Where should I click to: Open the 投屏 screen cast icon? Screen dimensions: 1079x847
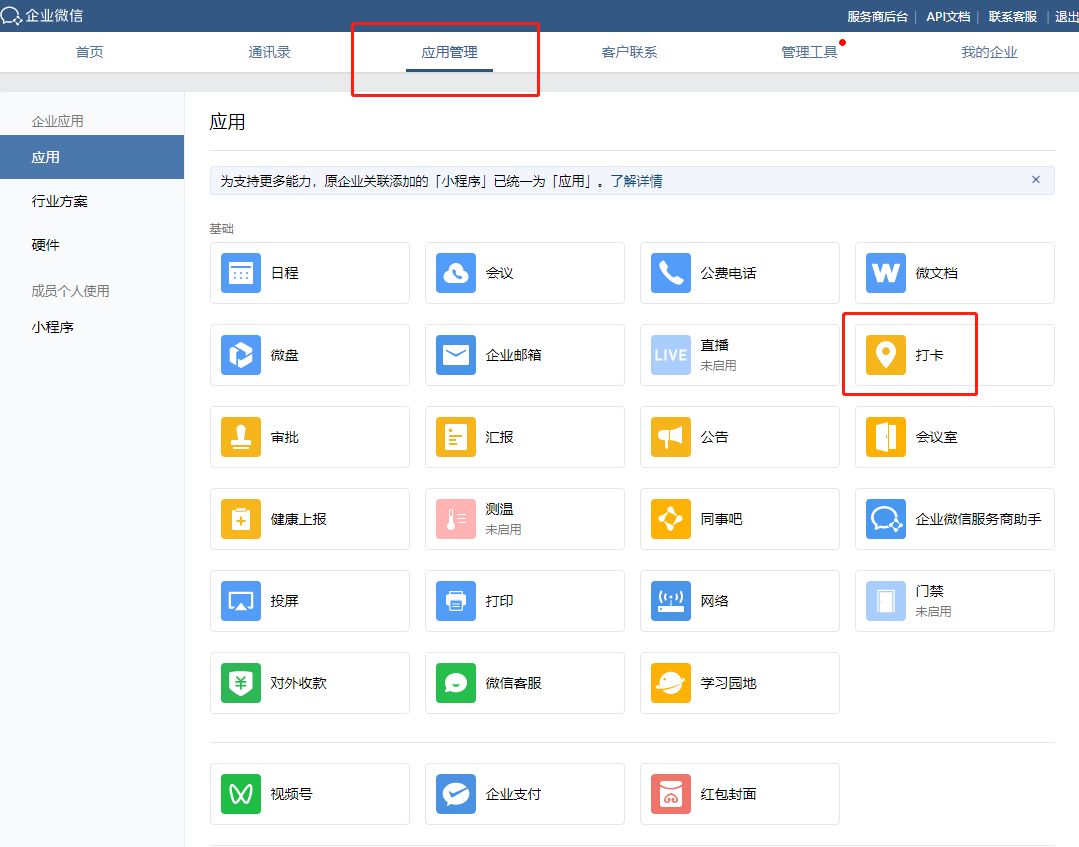[x=241, y=601]
